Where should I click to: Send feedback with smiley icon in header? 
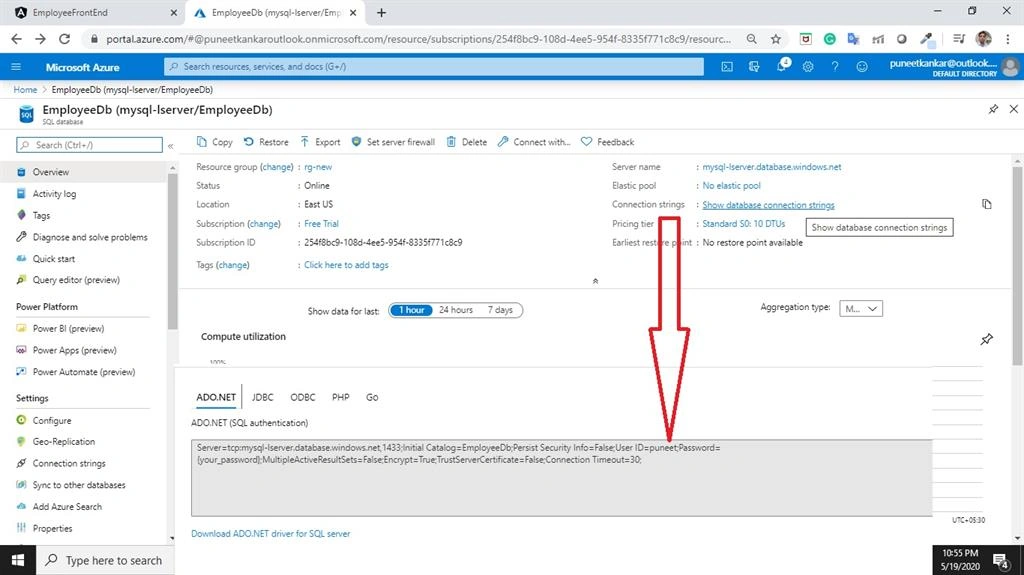(862, 67)
